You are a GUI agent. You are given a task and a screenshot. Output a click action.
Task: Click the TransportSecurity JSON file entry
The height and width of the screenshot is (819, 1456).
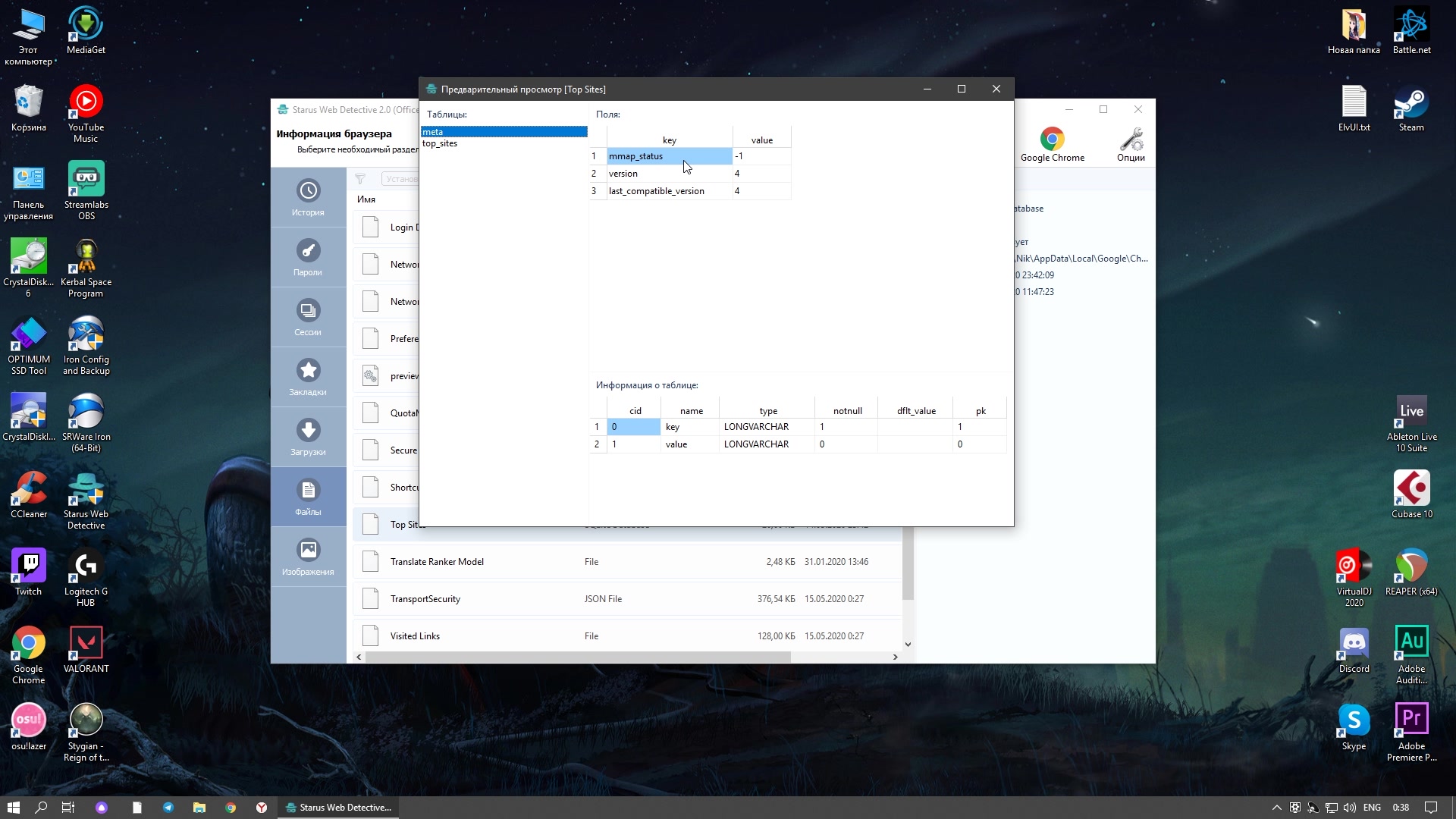(425, 598)
